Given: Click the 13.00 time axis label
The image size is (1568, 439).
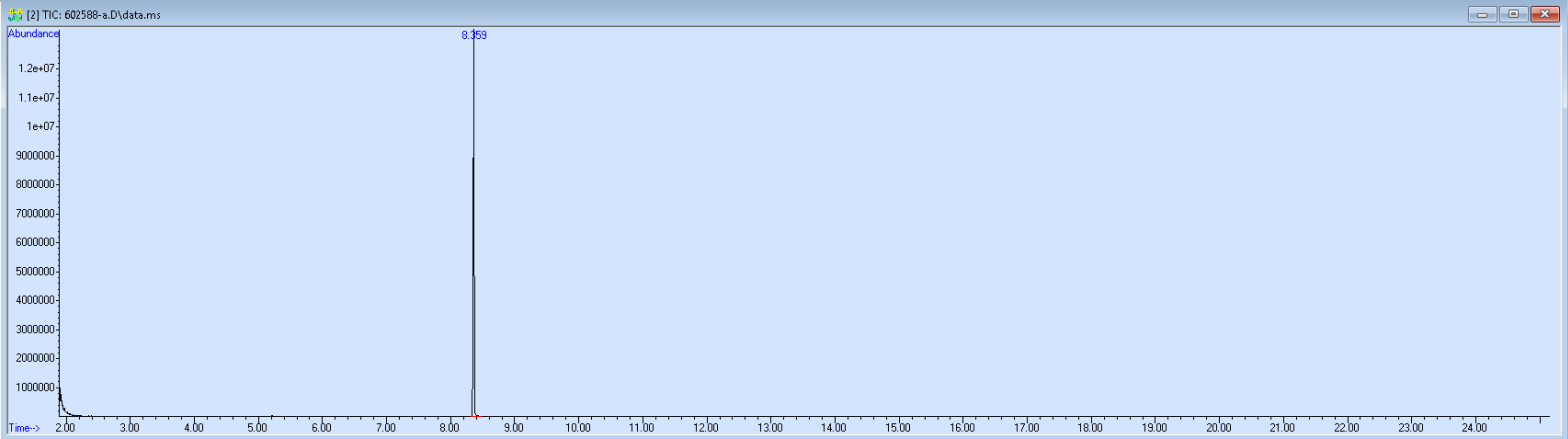Looking at the screenshot, I should coord(770,428).
